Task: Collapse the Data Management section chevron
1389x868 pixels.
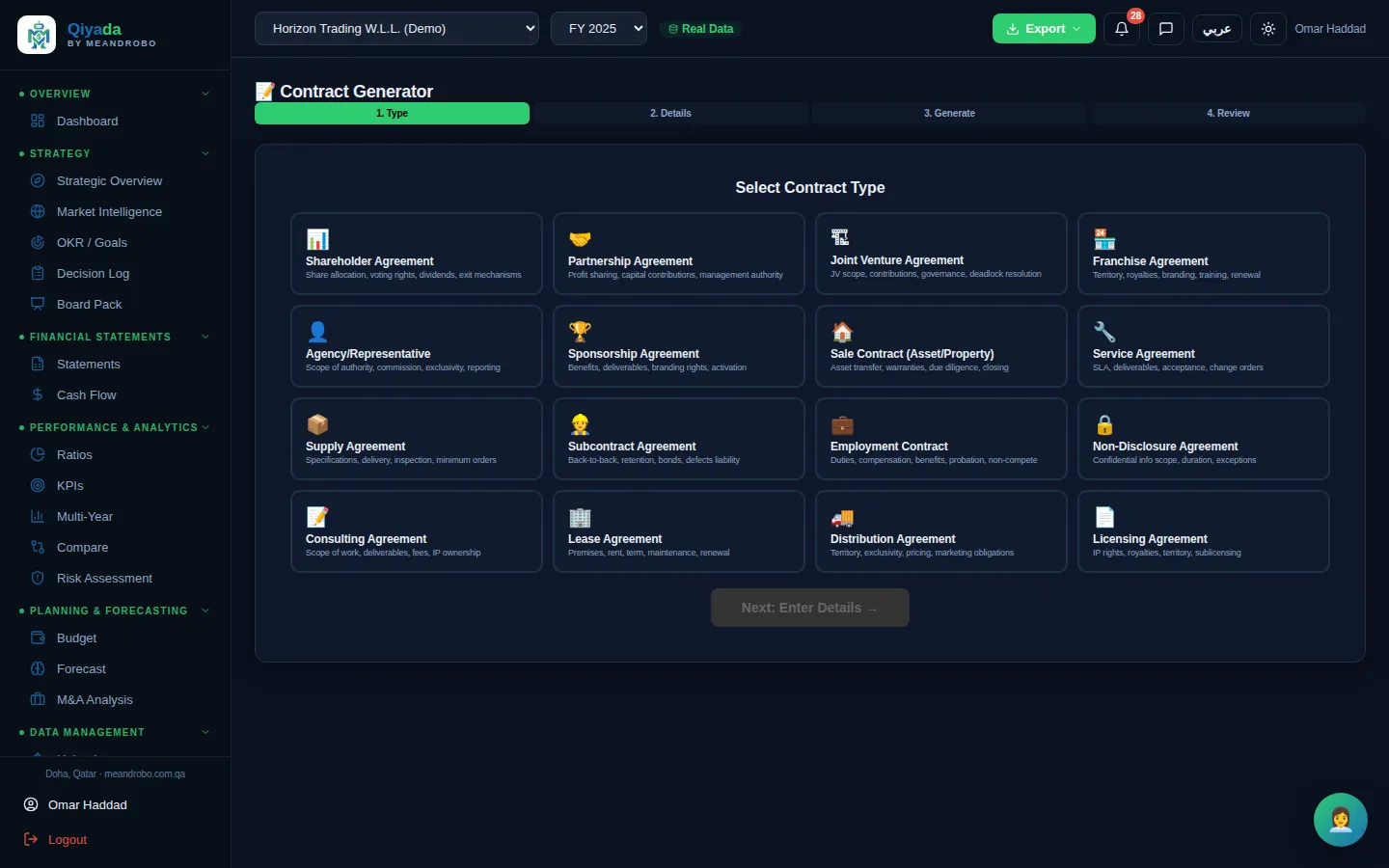Action: pos(205,732)
